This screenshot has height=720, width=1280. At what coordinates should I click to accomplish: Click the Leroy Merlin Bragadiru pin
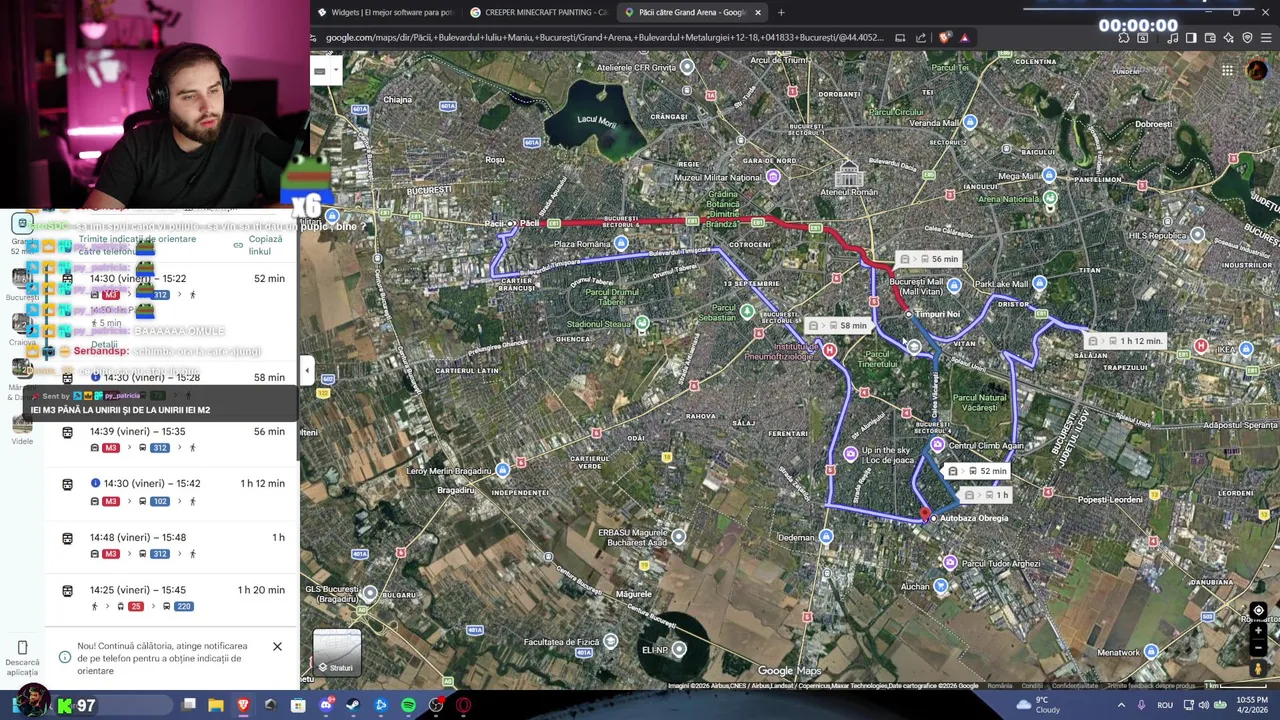(x=503, y=471)
